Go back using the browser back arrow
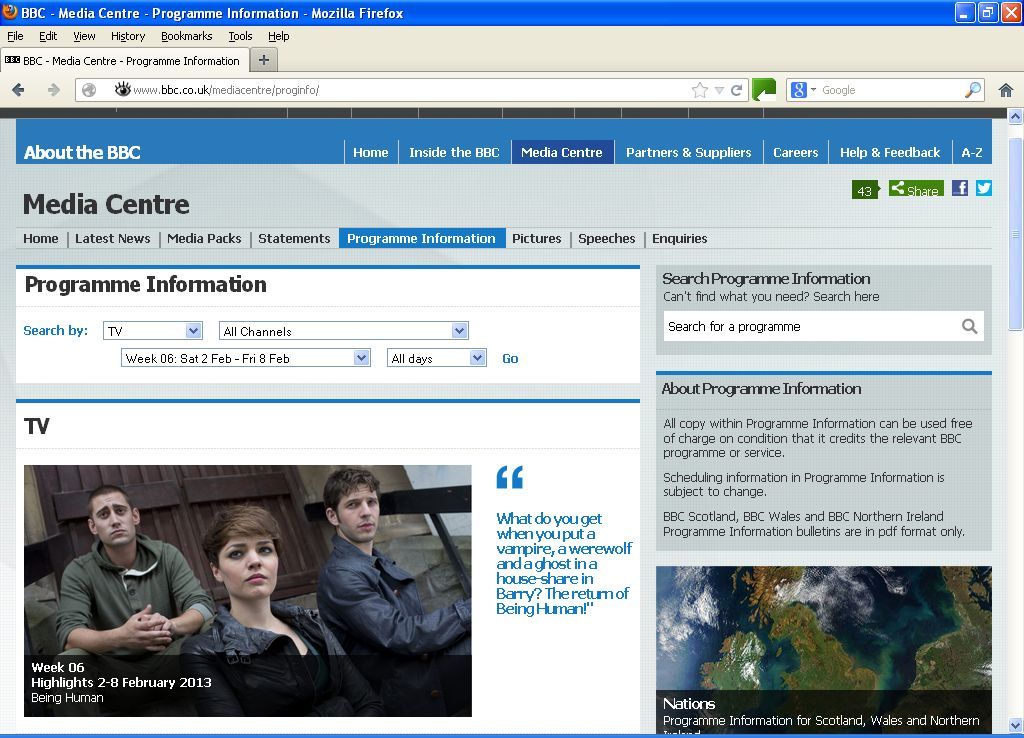 point(19,90)
